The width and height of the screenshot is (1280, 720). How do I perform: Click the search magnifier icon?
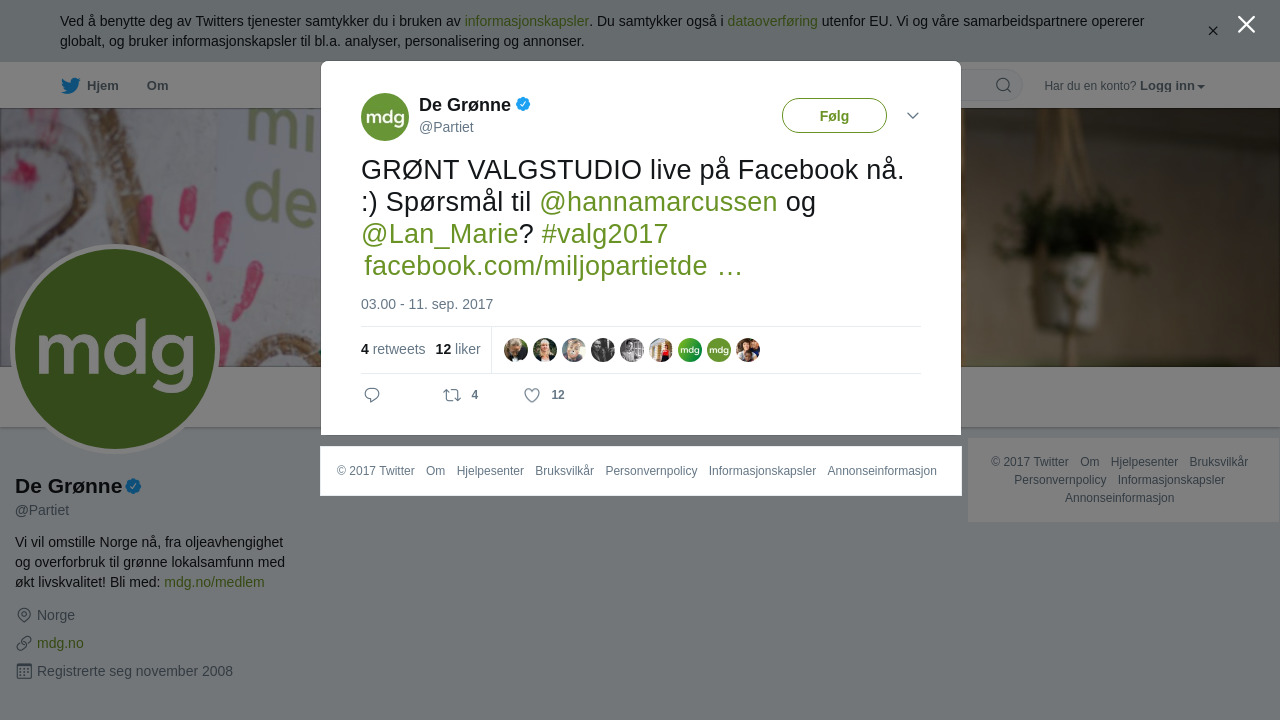[1003, 85]
